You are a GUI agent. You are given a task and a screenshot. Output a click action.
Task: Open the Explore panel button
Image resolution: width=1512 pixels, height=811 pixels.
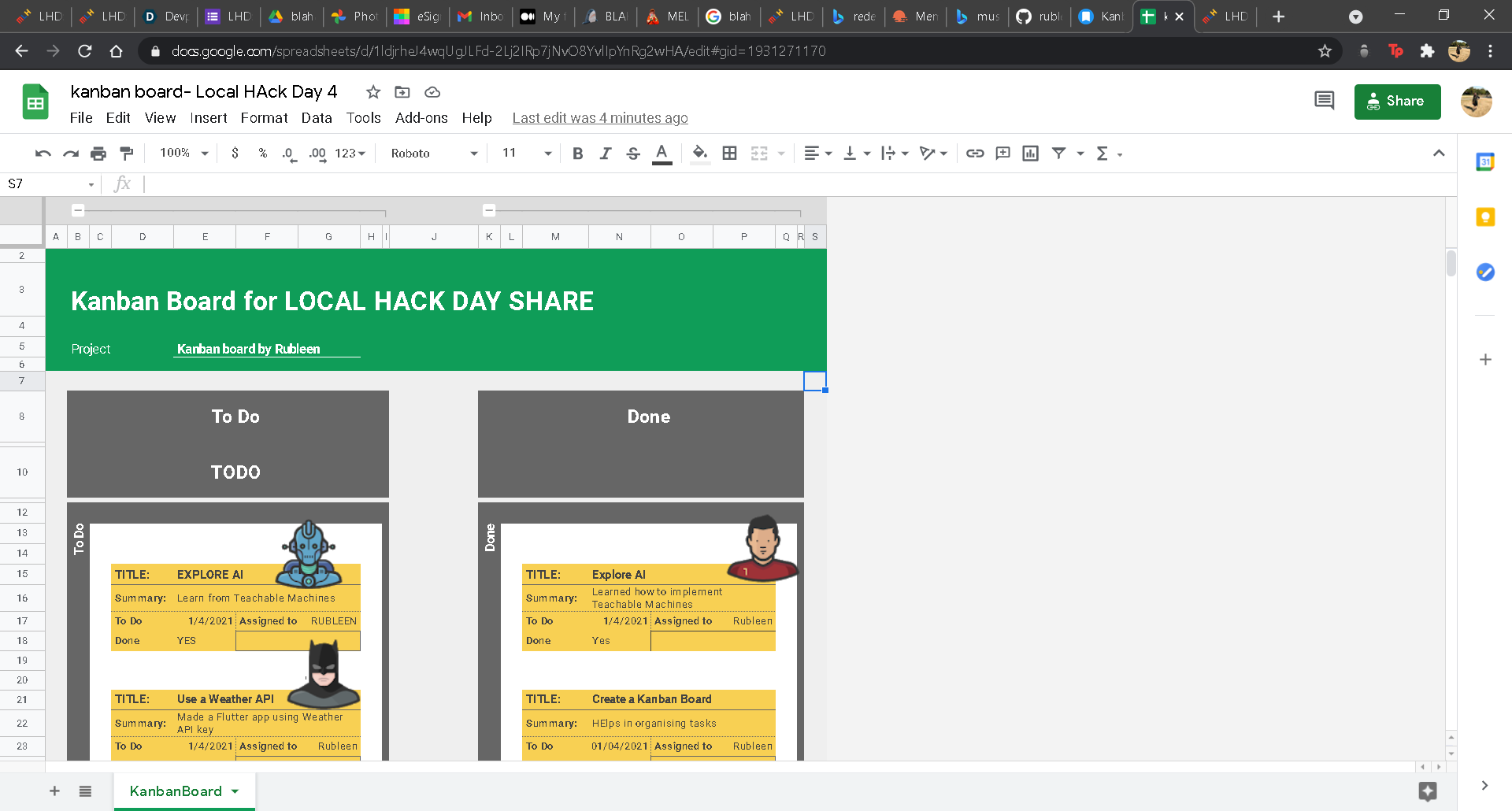tap(1428, 791)
